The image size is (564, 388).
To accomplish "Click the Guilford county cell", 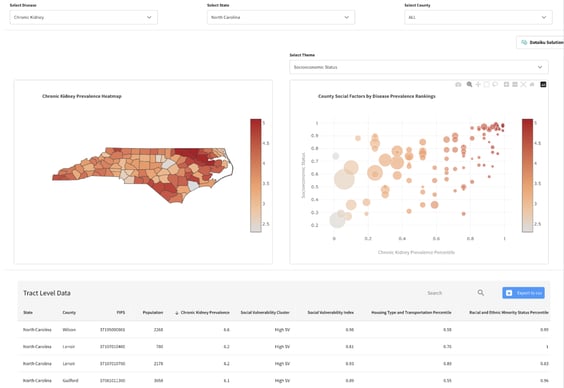I will pyautogui.click(x=70, y=380).
